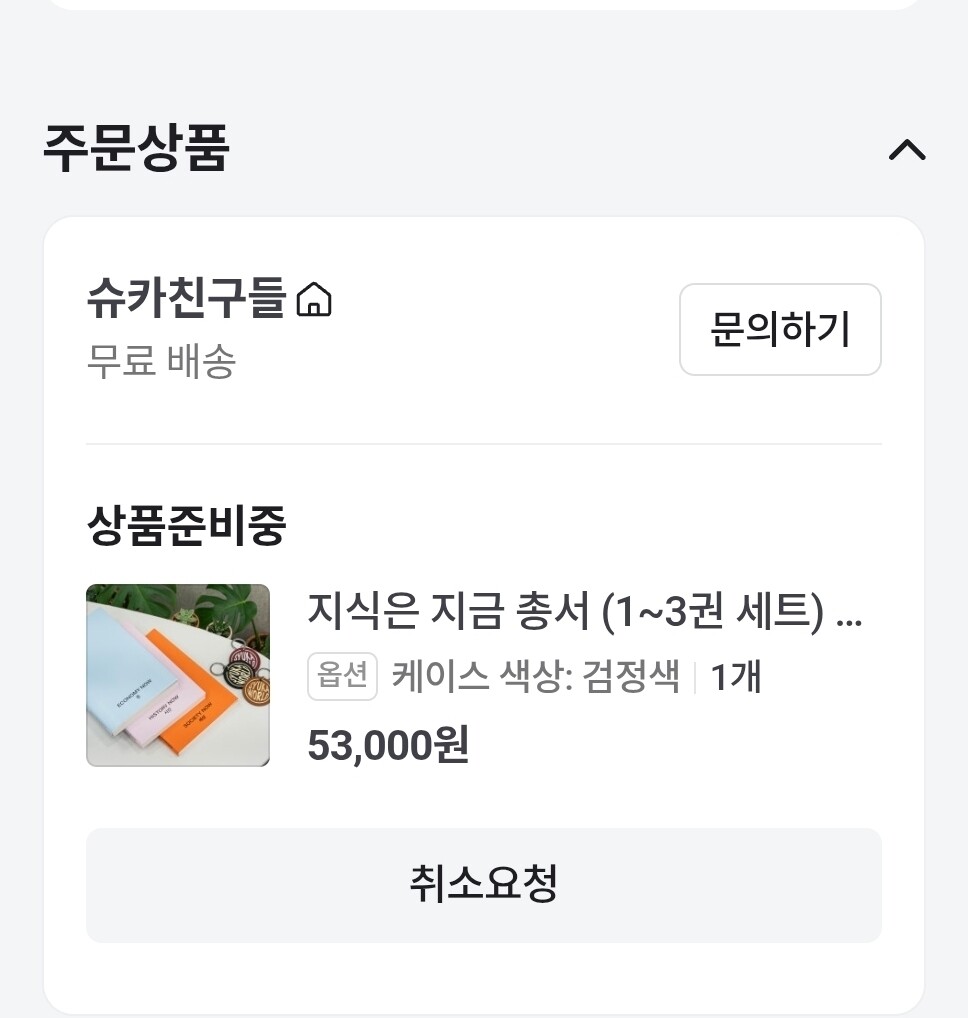
Task: Open the 지식은 지금 총서 product title
Action: pyautogui.click(x=565, y=610)
